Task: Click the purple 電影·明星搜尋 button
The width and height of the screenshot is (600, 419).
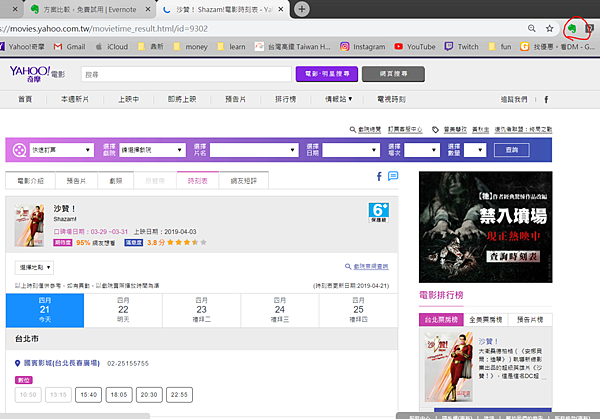Action: coord(327,74)
